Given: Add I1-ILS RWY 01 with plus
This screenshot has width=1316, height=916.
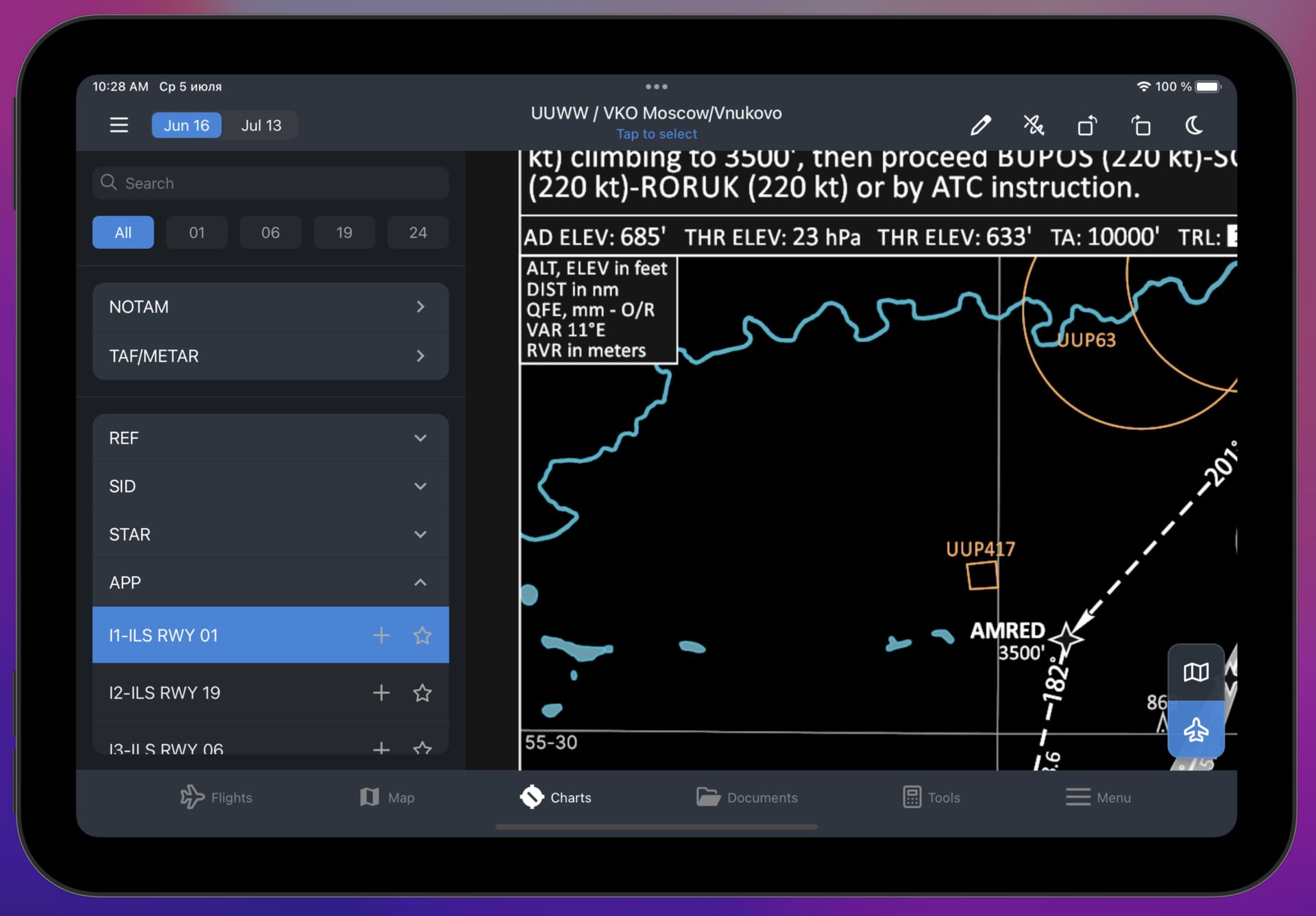Looking at the screenshot, I should click(381, 636).
